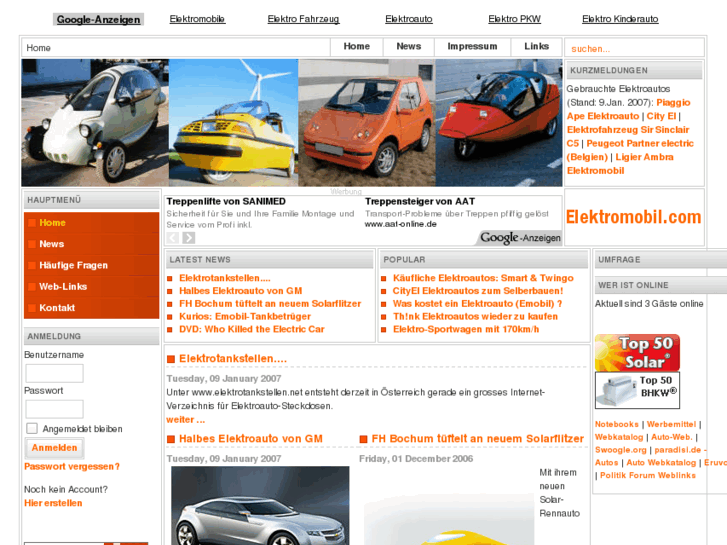The height and width of the screenshot is (545, 727).
Task: Toggle the Angemeldet bleiben checkbox
Action: click(32, 428)
